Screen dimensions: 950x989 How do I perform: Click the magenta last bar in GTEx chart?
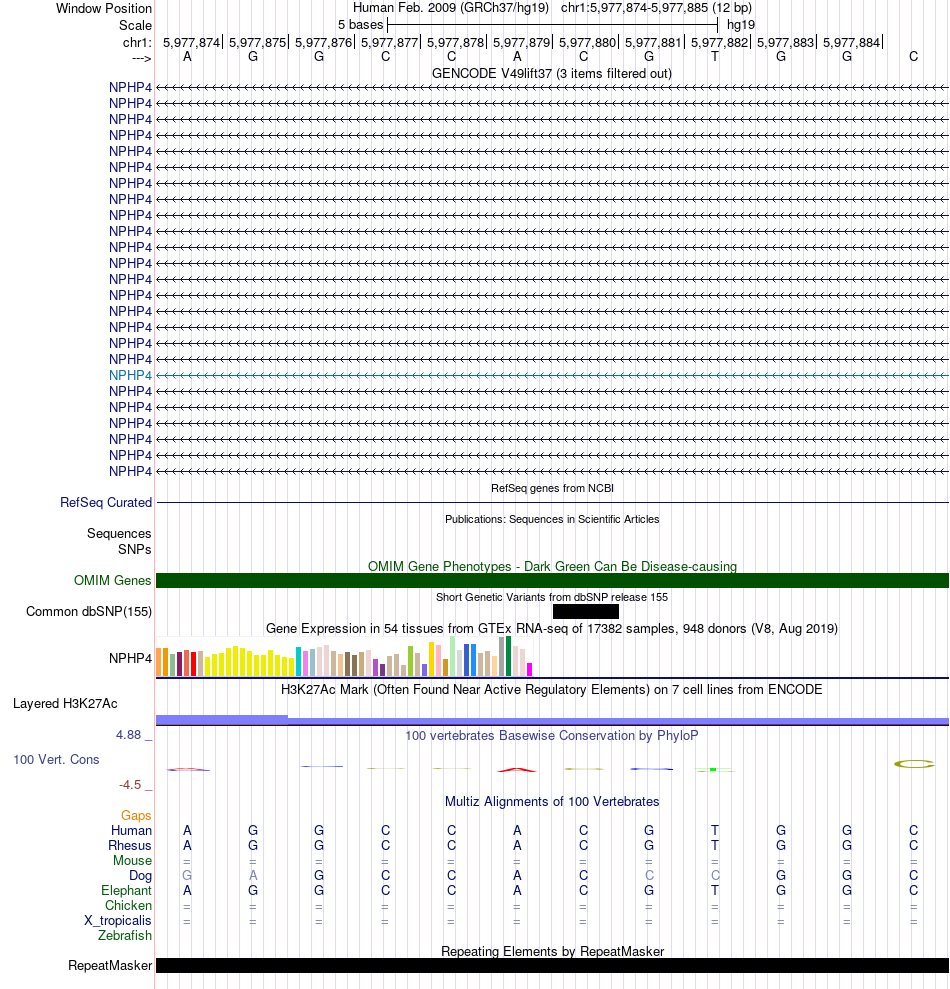pos(530,670)
